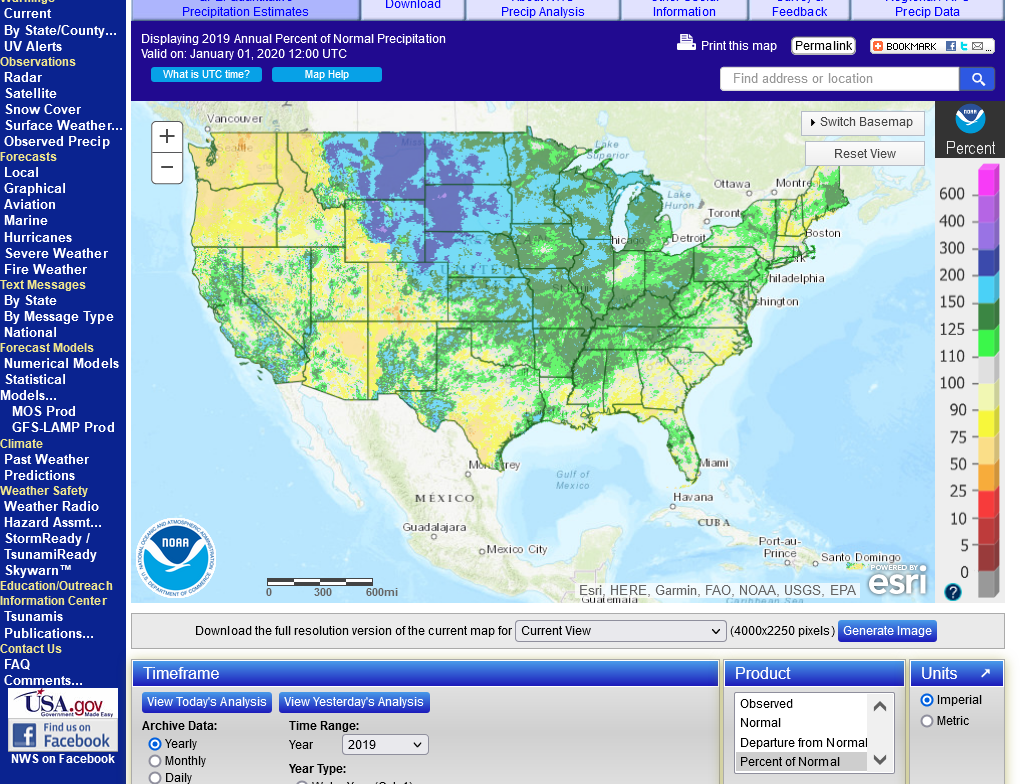Screen dimensions: 1020x784
Task: Click the Map Help button
Action: (x=327, y=74)
